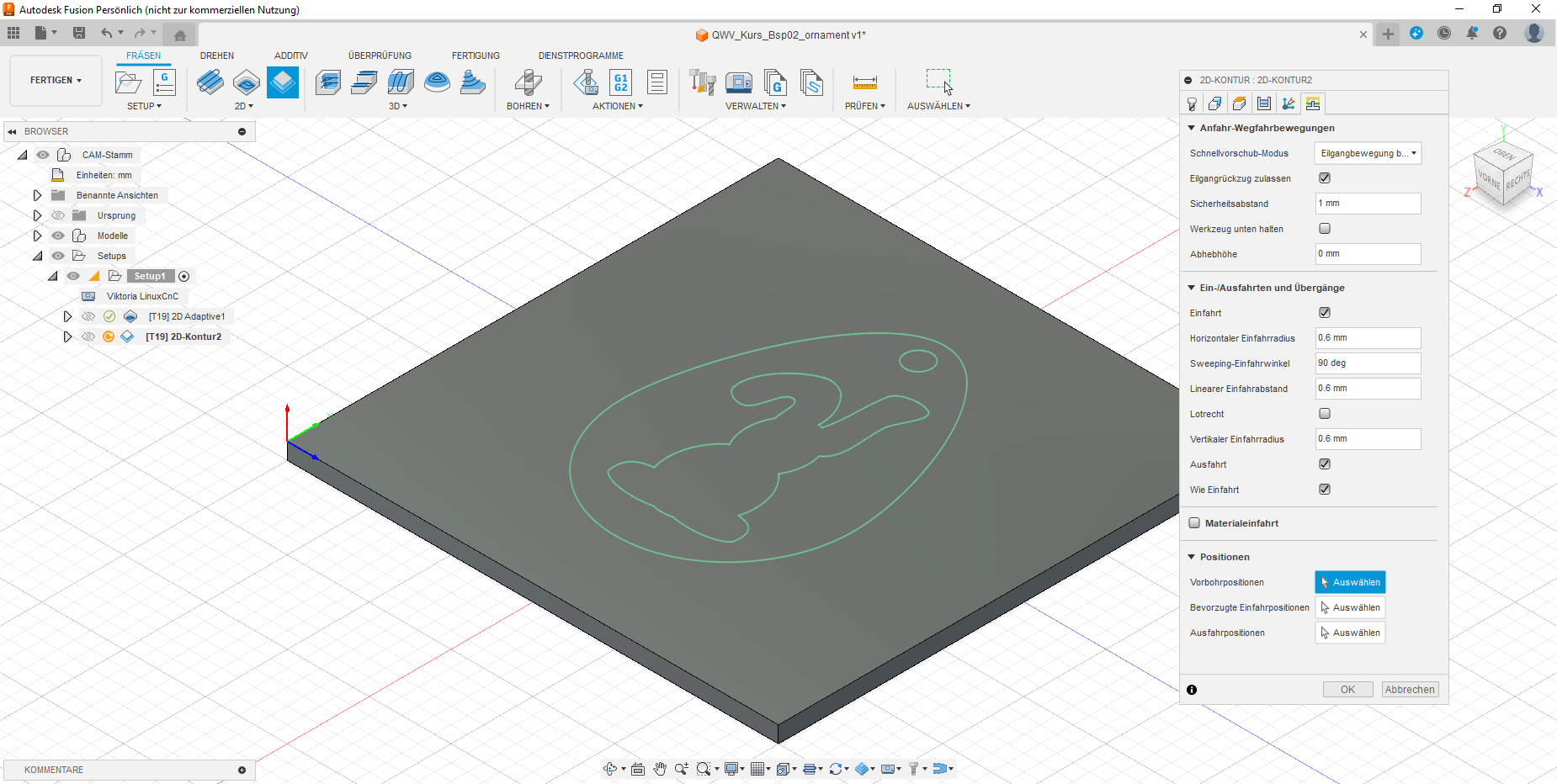Open the Tool tab with the end mill icon
This screenshot has height=784, width=1557.
click(1192, 104)
